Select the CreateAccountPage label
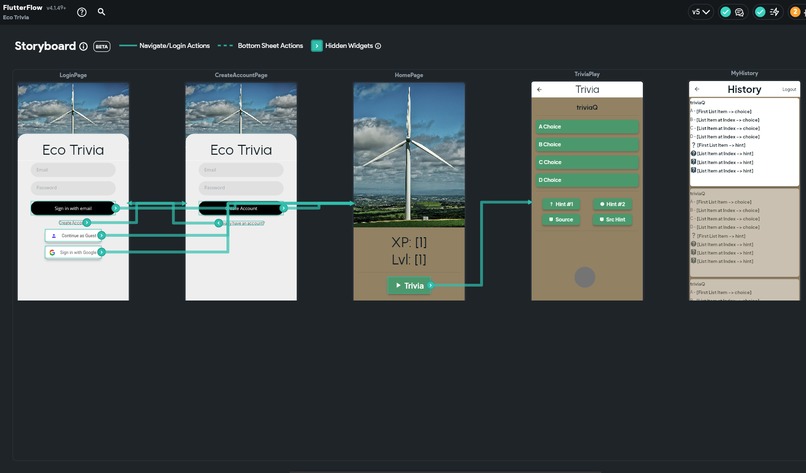 241,75
